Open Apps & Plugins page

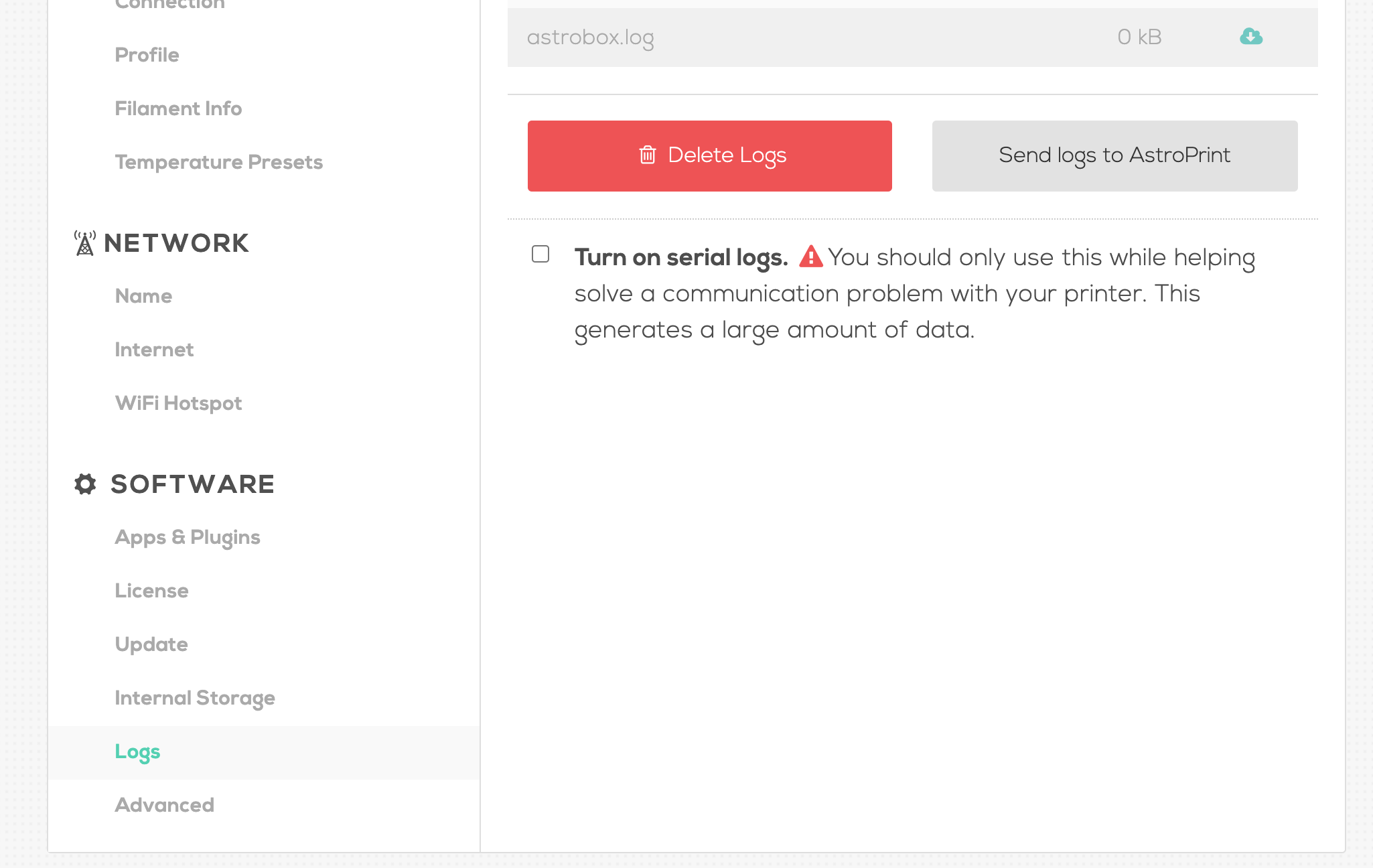tap(188, 537)
